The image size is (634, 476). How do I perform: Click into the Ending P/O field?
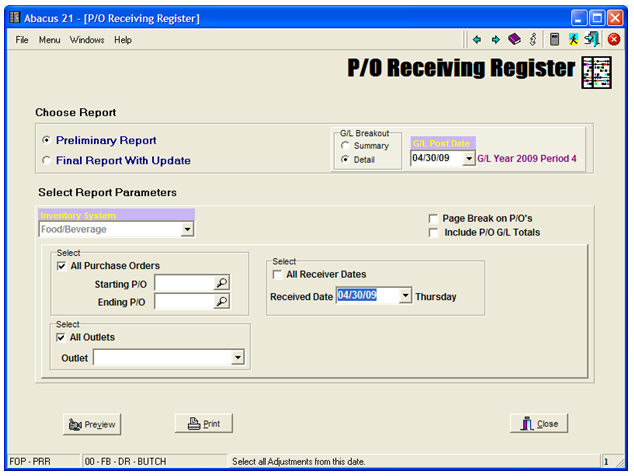tap(183, 302)
